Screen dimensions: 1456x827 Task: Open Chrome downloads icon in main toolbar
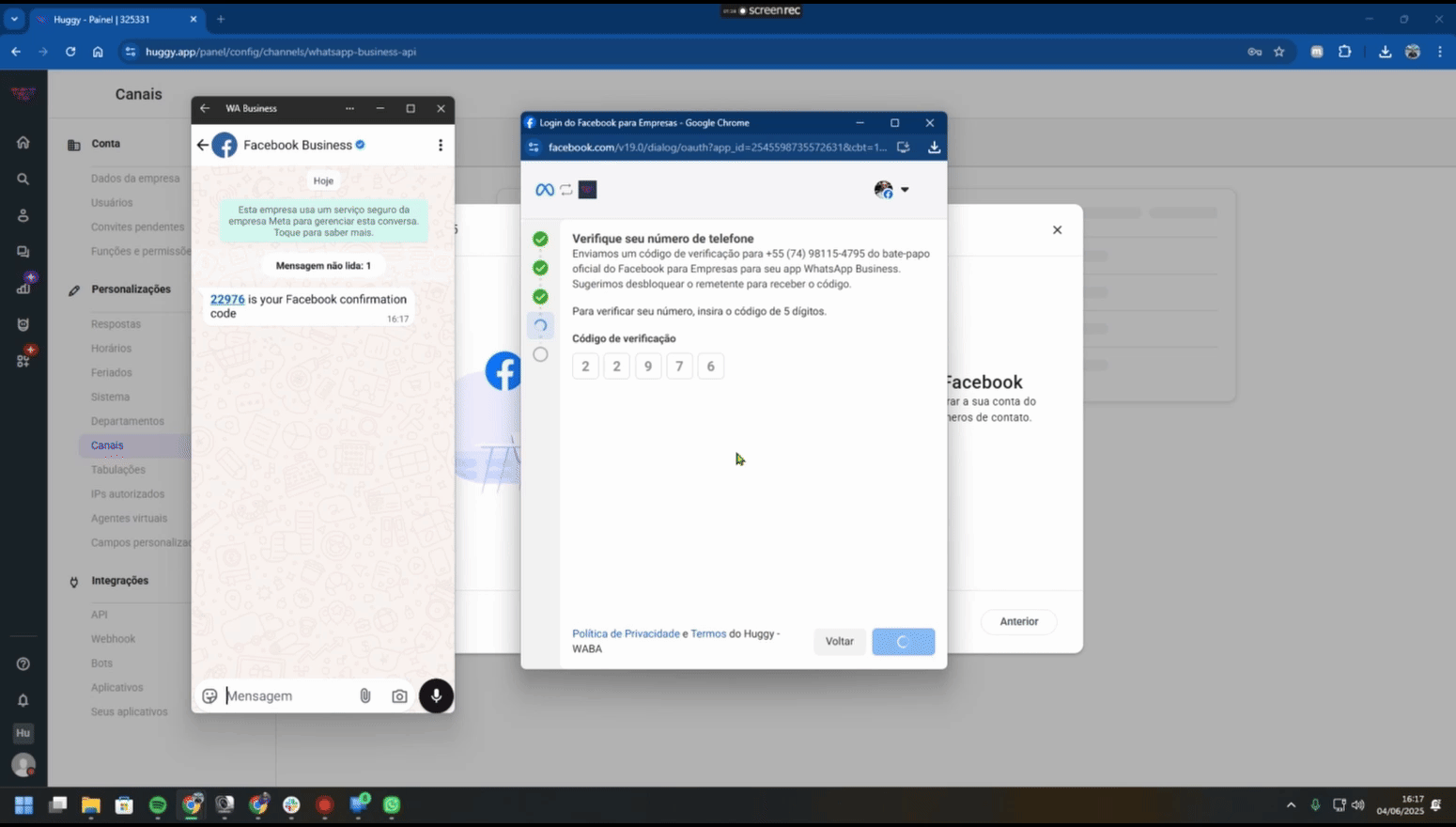click(1385, 52)
